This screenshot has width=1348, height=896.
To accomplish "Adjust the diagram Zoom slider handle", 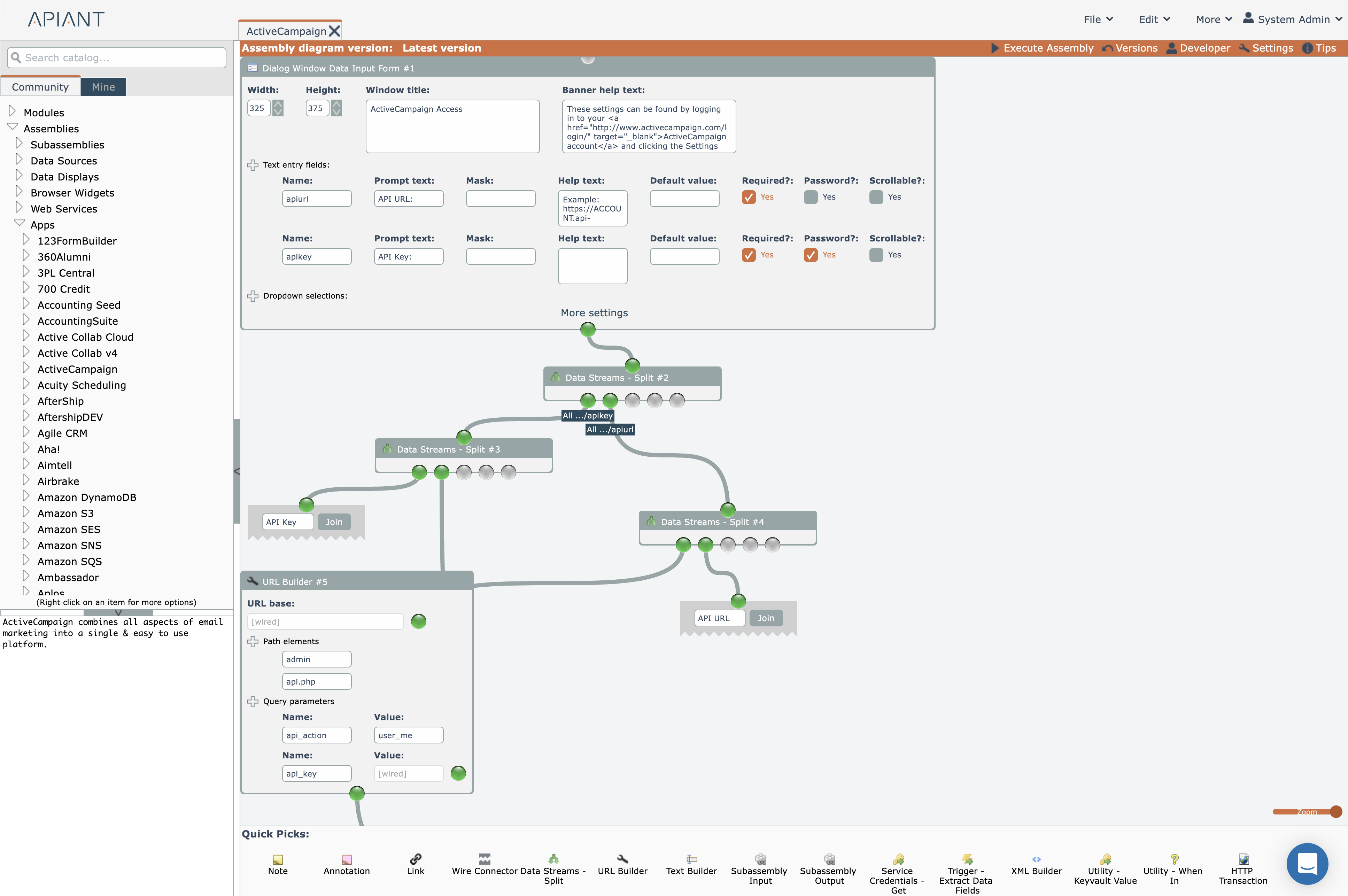I will [x=1335, y=811].
